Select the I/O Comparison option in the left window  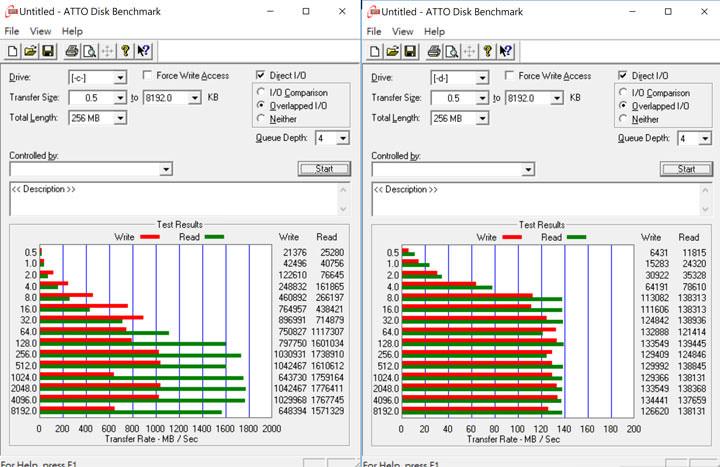coord(262,93)
